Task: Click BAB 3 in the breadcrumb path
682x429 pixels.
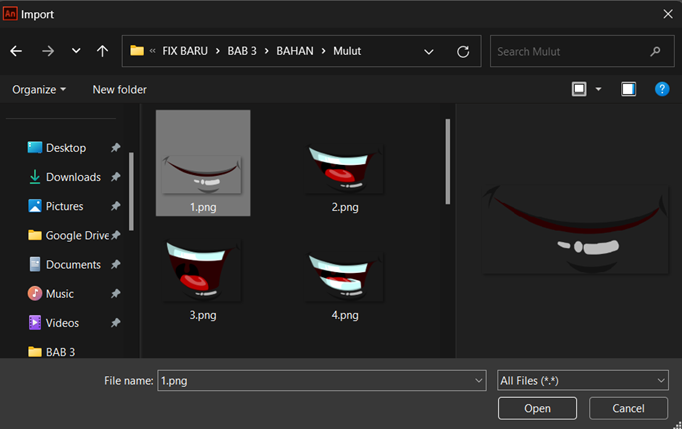Action: [x=242, y=51]
